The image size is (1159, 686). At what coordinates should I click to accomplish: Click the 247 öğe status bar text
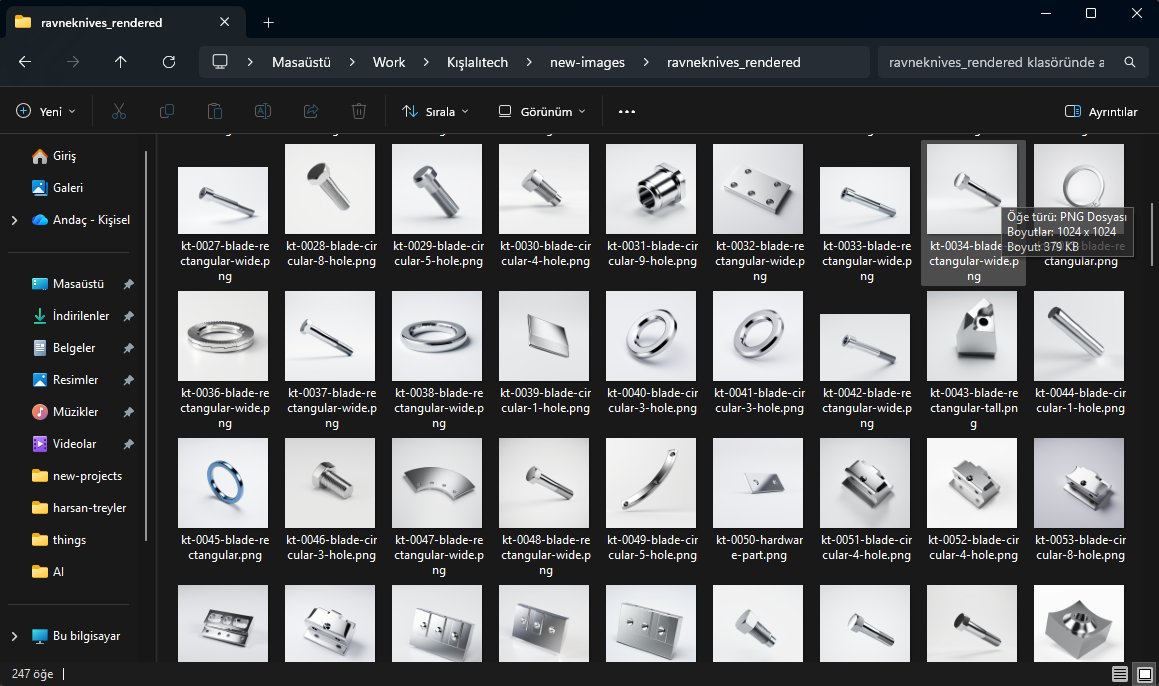tap(33, 673)
